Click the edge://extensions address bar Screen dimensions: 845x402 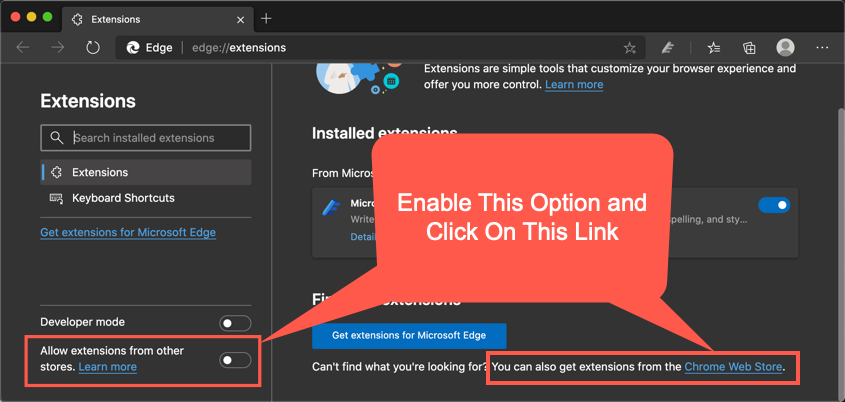pyautogui.click(x=400, y=47)
